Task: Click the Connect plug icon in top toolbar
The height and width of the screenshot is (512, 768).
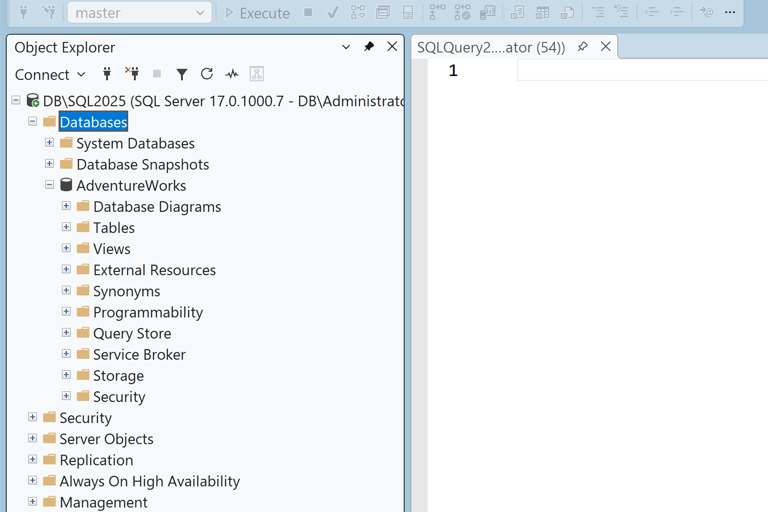Action: click(x=23, y=12)
